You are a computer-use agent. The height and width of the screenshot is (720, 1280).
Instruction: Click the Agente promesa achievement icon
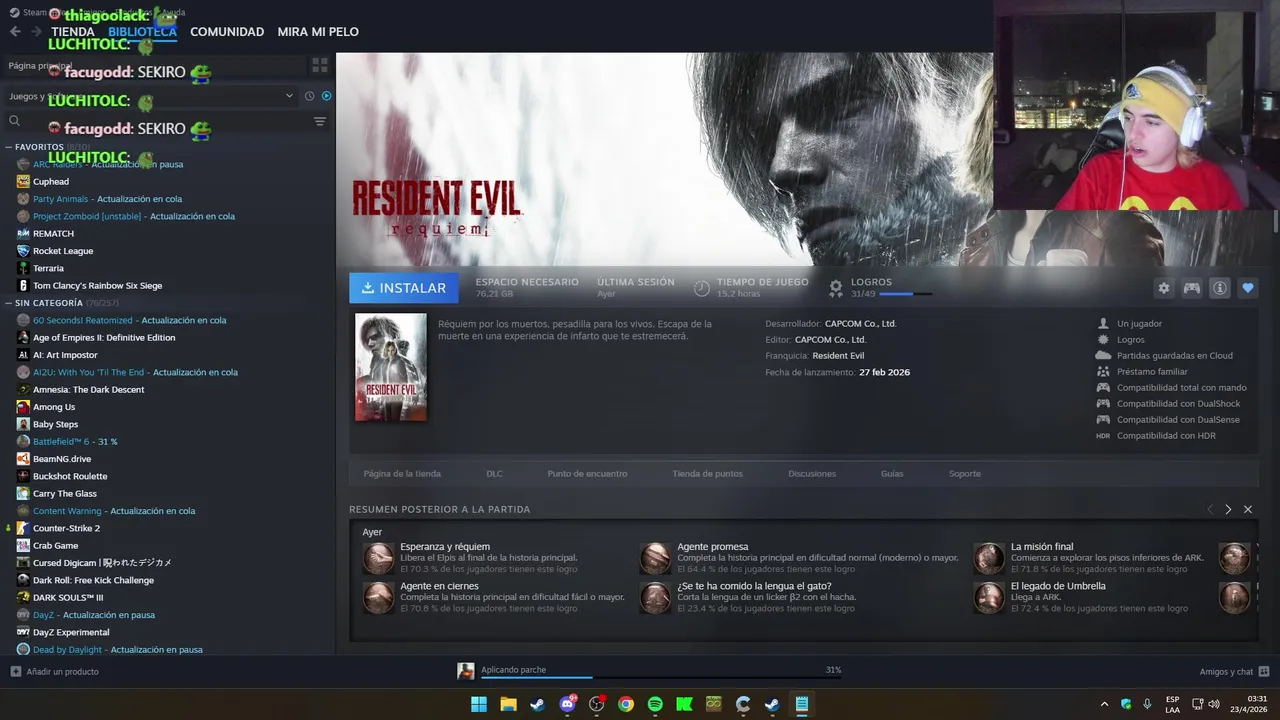(x=655, y=558)
